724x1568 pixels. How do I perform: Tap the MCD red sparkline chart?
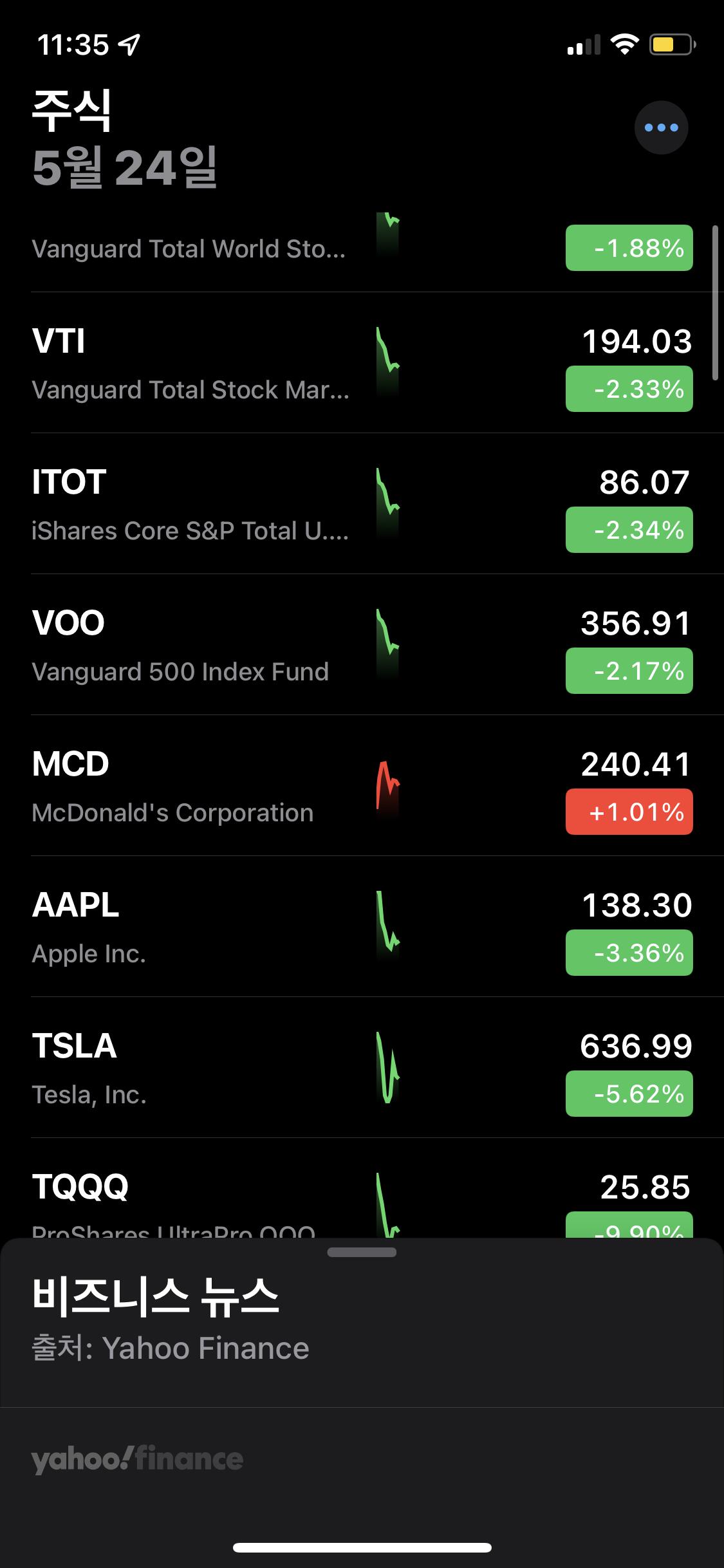[x=387, y=787]
